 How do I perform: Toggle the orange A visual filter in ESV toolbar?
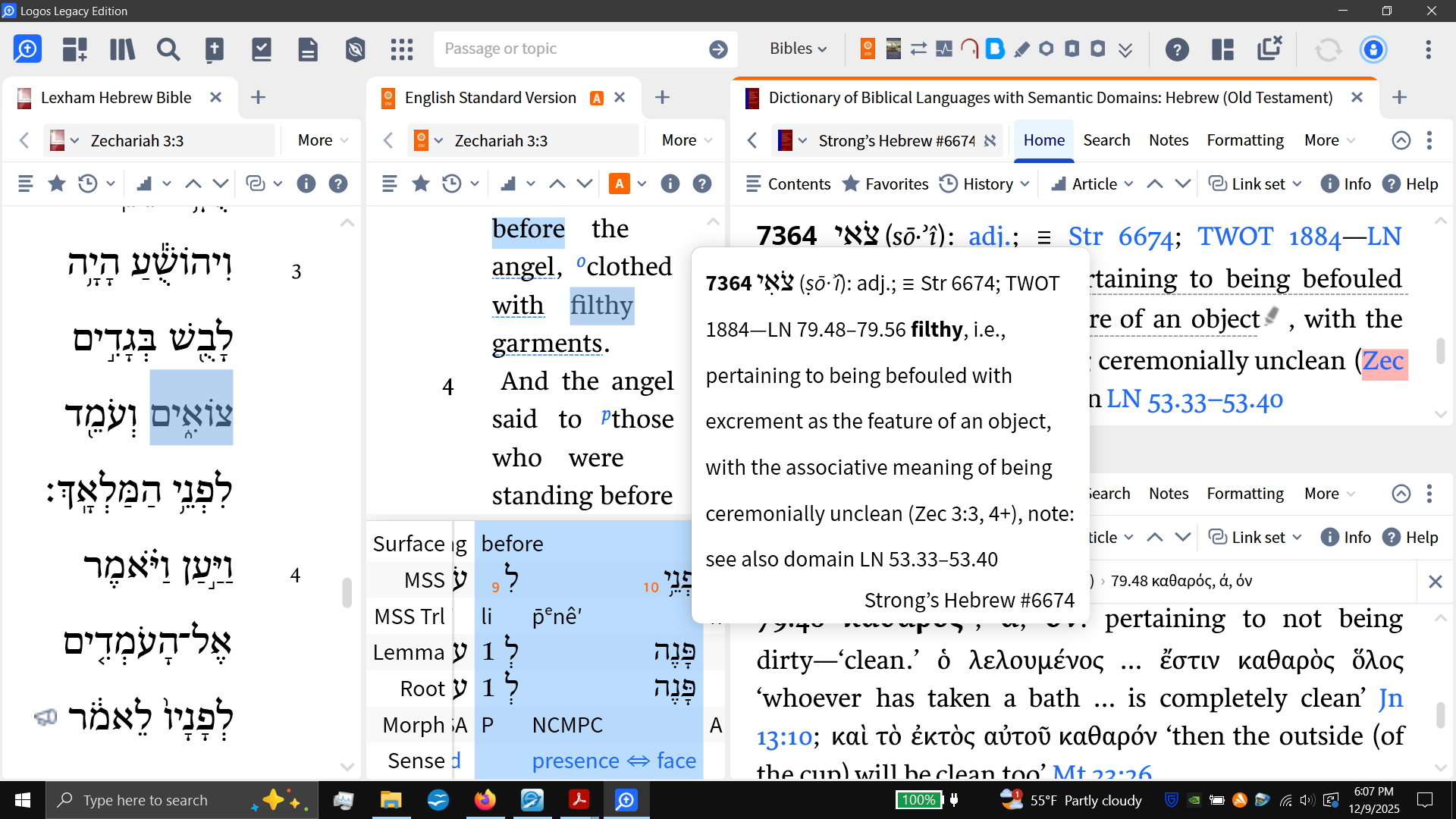(620, 184)
